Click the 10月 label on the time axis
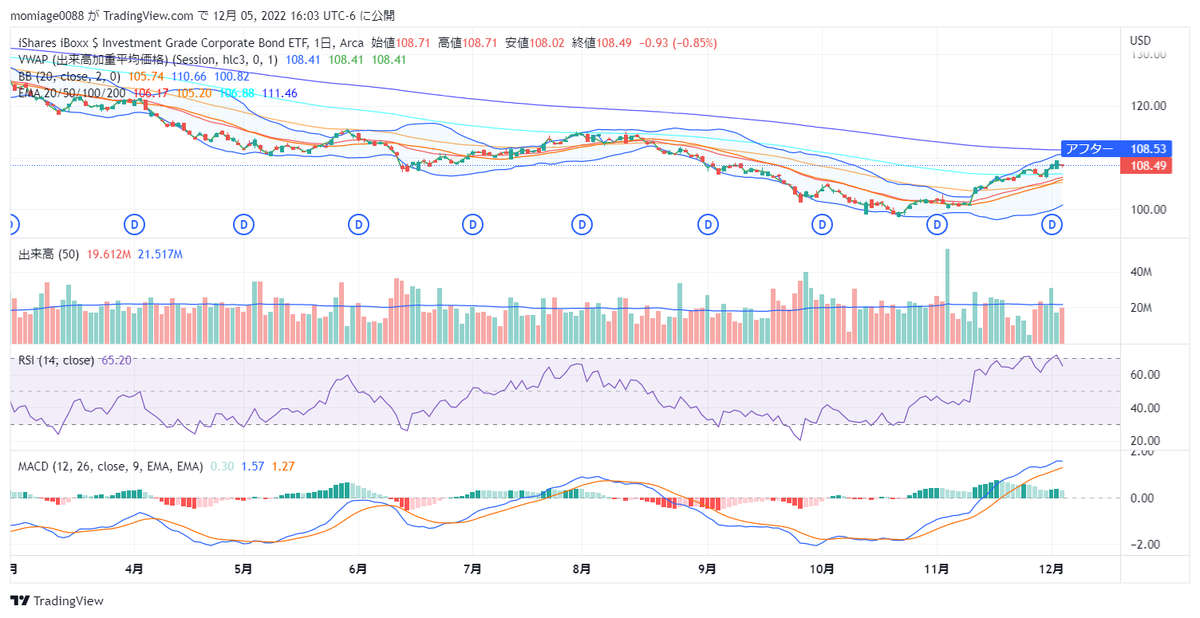 click(x=821, y=568)
